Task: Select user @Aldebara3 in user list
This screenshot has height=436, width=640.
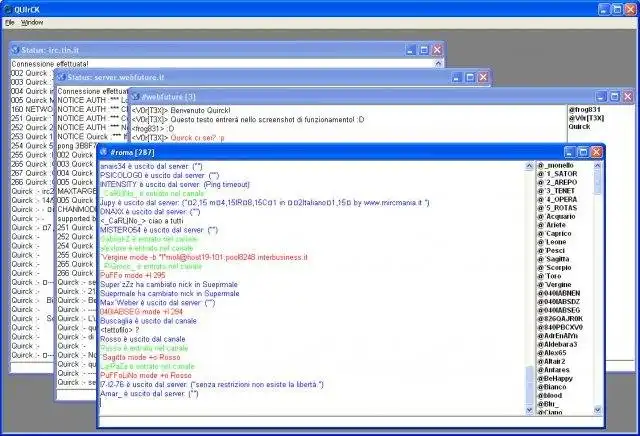Action: pyautogui.click(x=557, y=345)
